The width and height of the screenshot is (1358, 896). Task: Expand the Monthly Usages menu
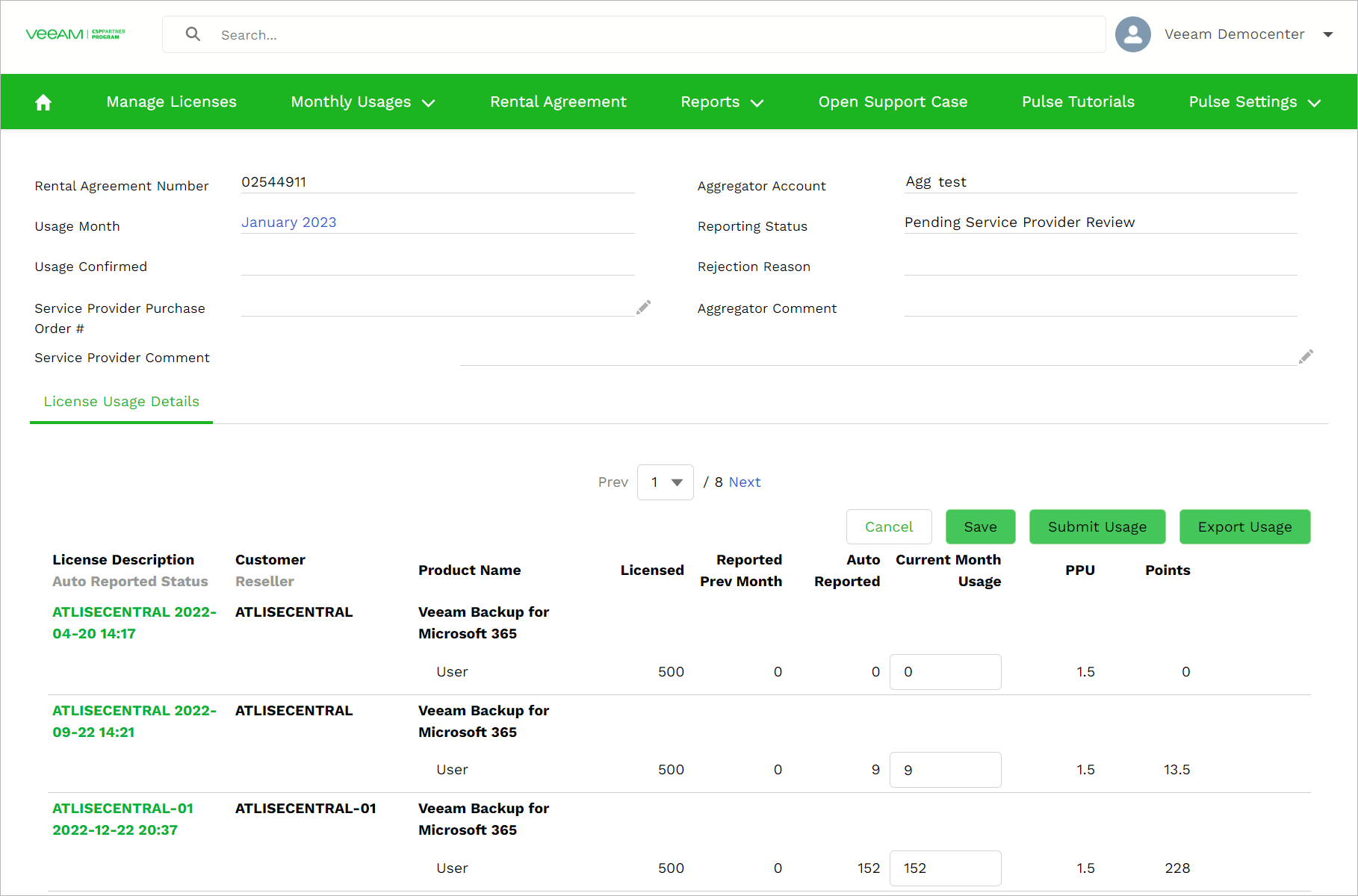tap(363, 102)
